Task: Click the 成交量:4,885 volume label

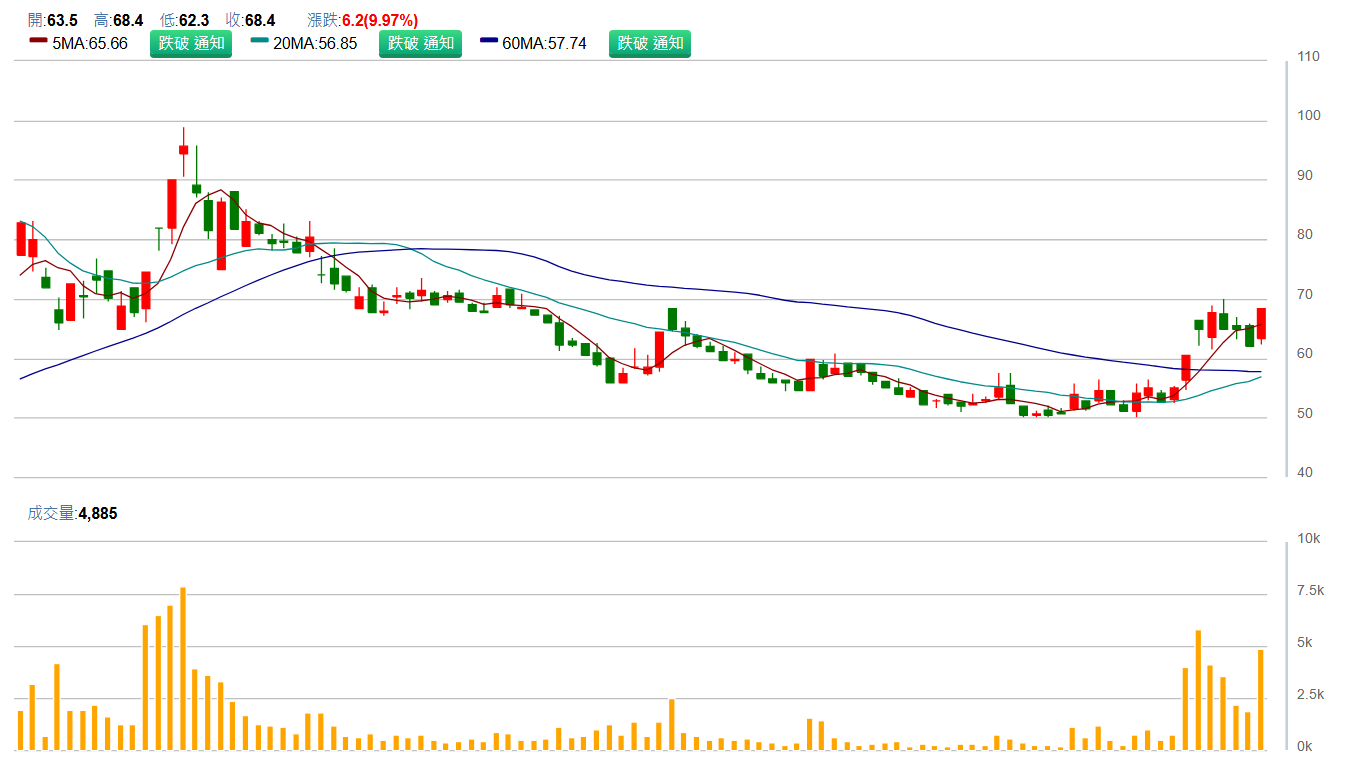Action: tap(72, 513)
